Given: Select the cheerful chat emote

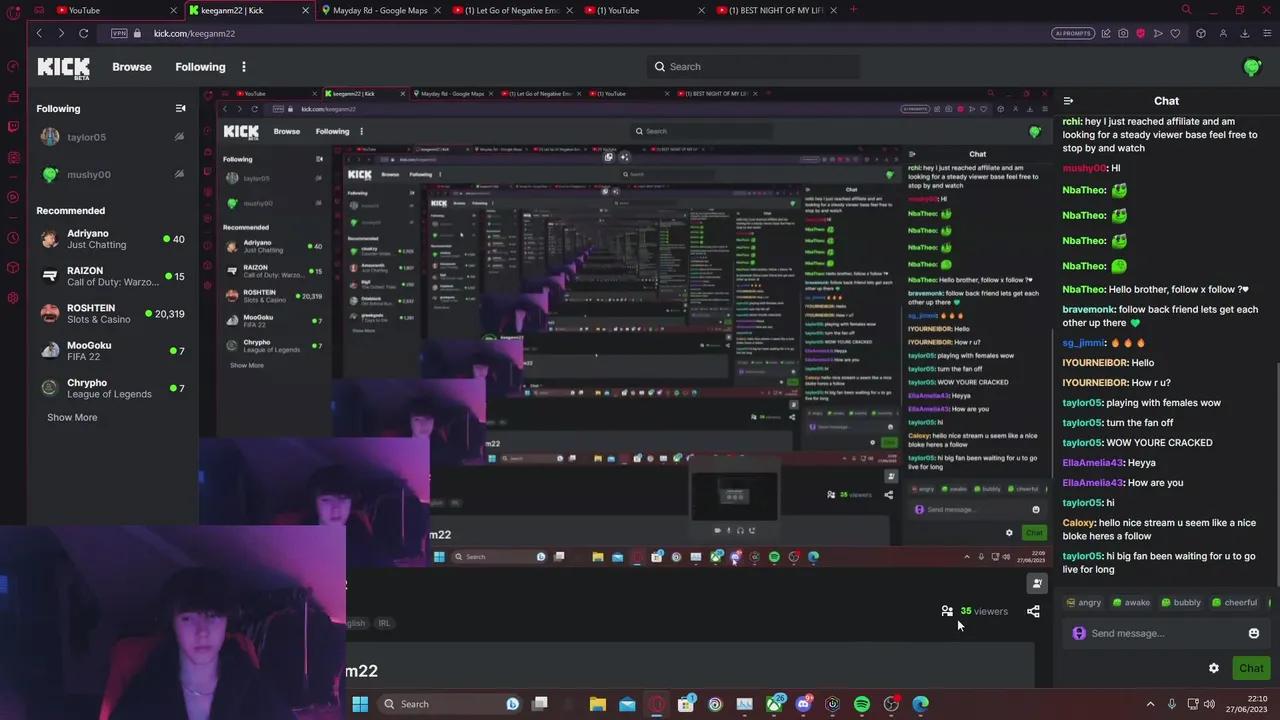Looking at the screenshot, I should [x=1234, y=603].
